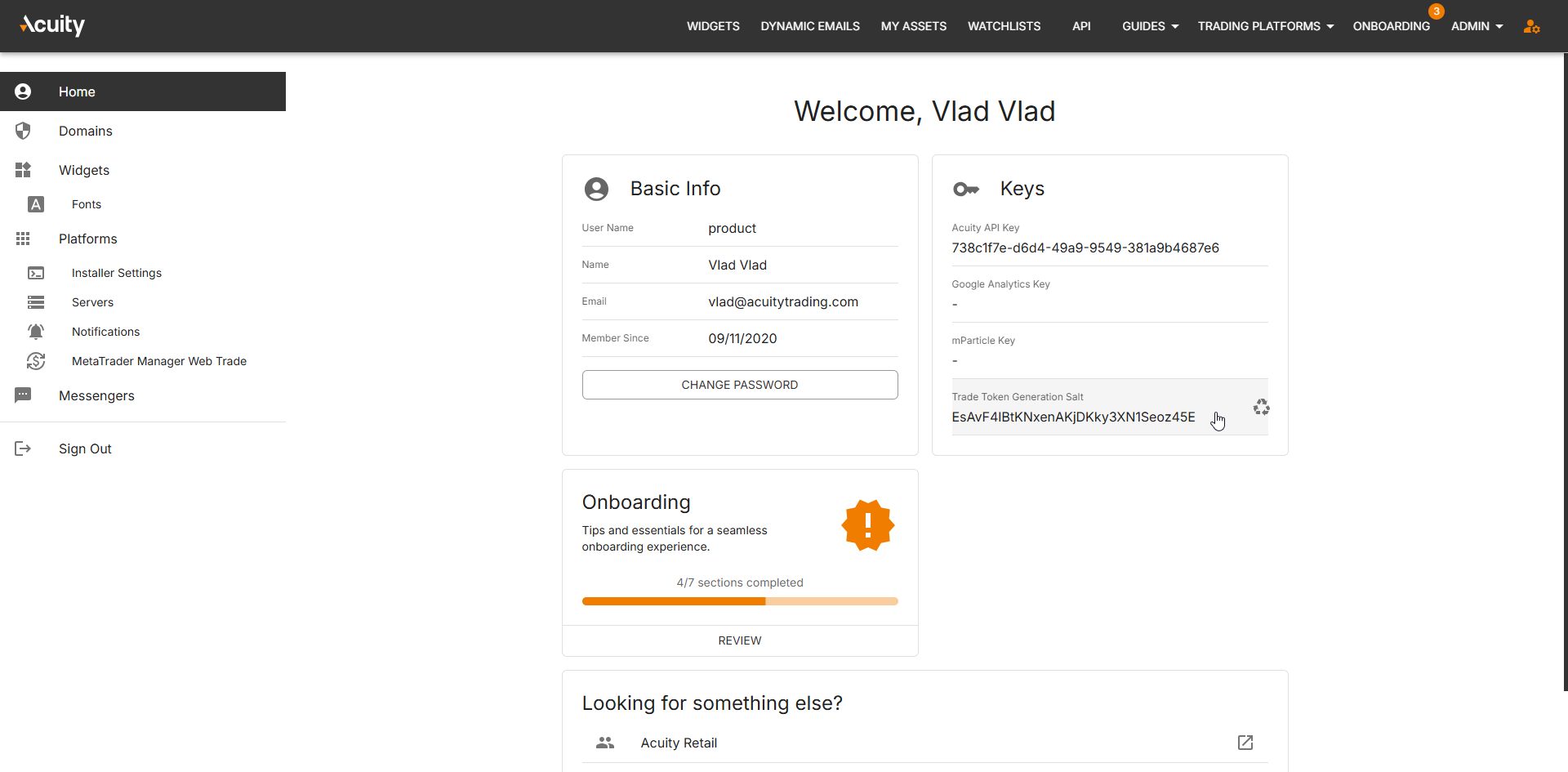Screen dimensions: 1568x772
Task: Expand the Admin dropdown menu
Action: pyautogui.click(x=1477, y=26)
